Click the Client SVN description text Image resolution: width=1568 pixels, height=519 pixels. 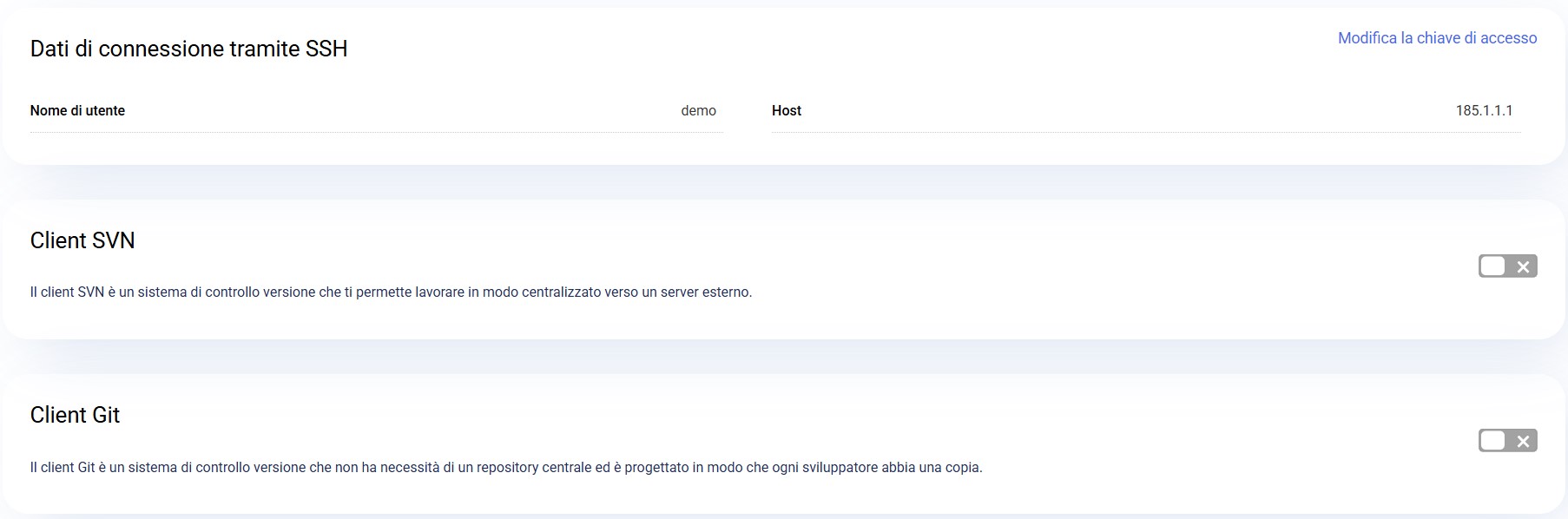(x=391, y=292)
